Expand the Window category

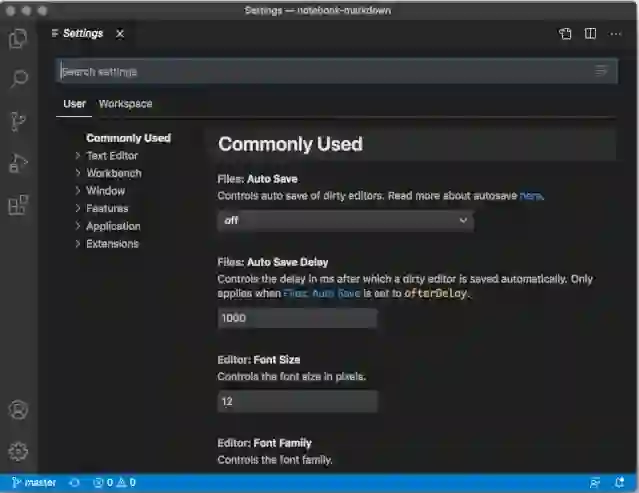tap(106, 191)
